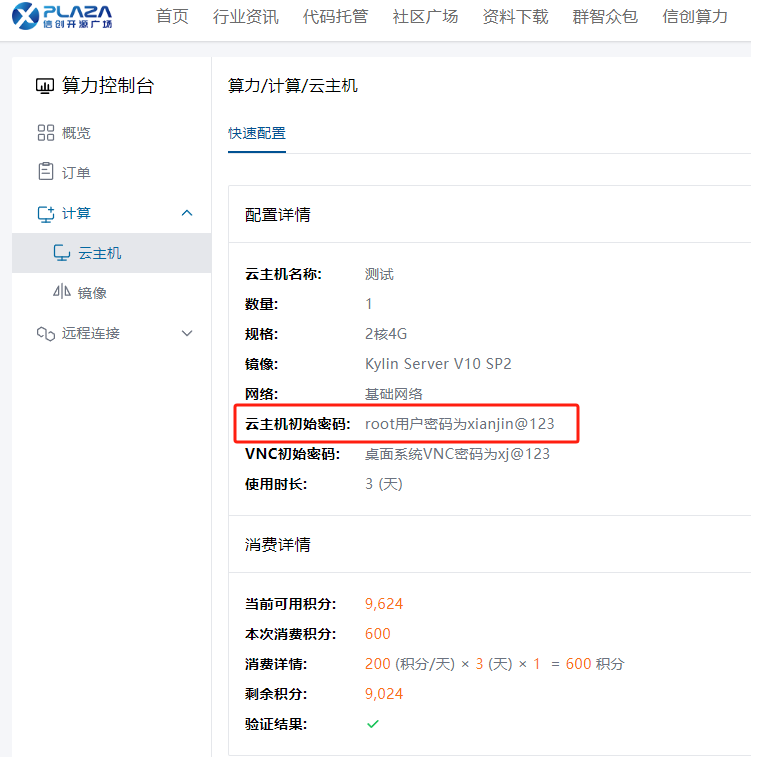Open 群智众包 navigation item
760x761 pixels.
coord(605,17)
